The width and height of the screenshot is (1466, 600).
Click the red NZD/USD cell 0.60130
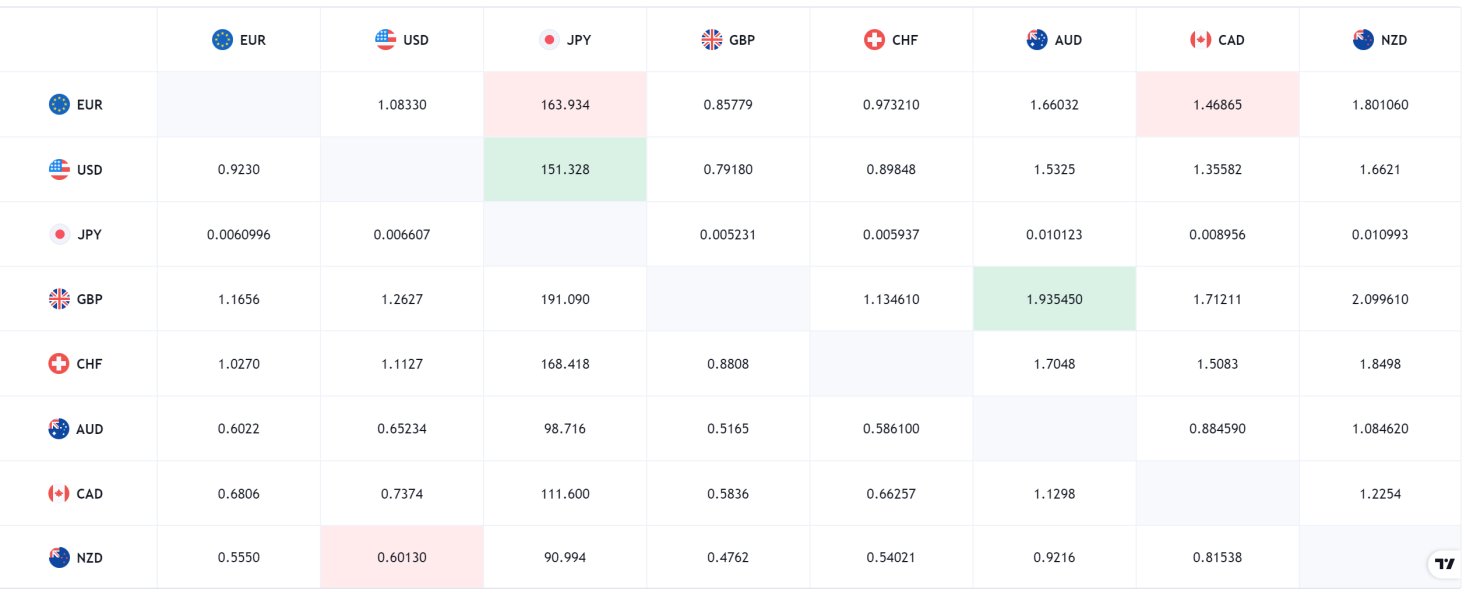tap(402, 558)
